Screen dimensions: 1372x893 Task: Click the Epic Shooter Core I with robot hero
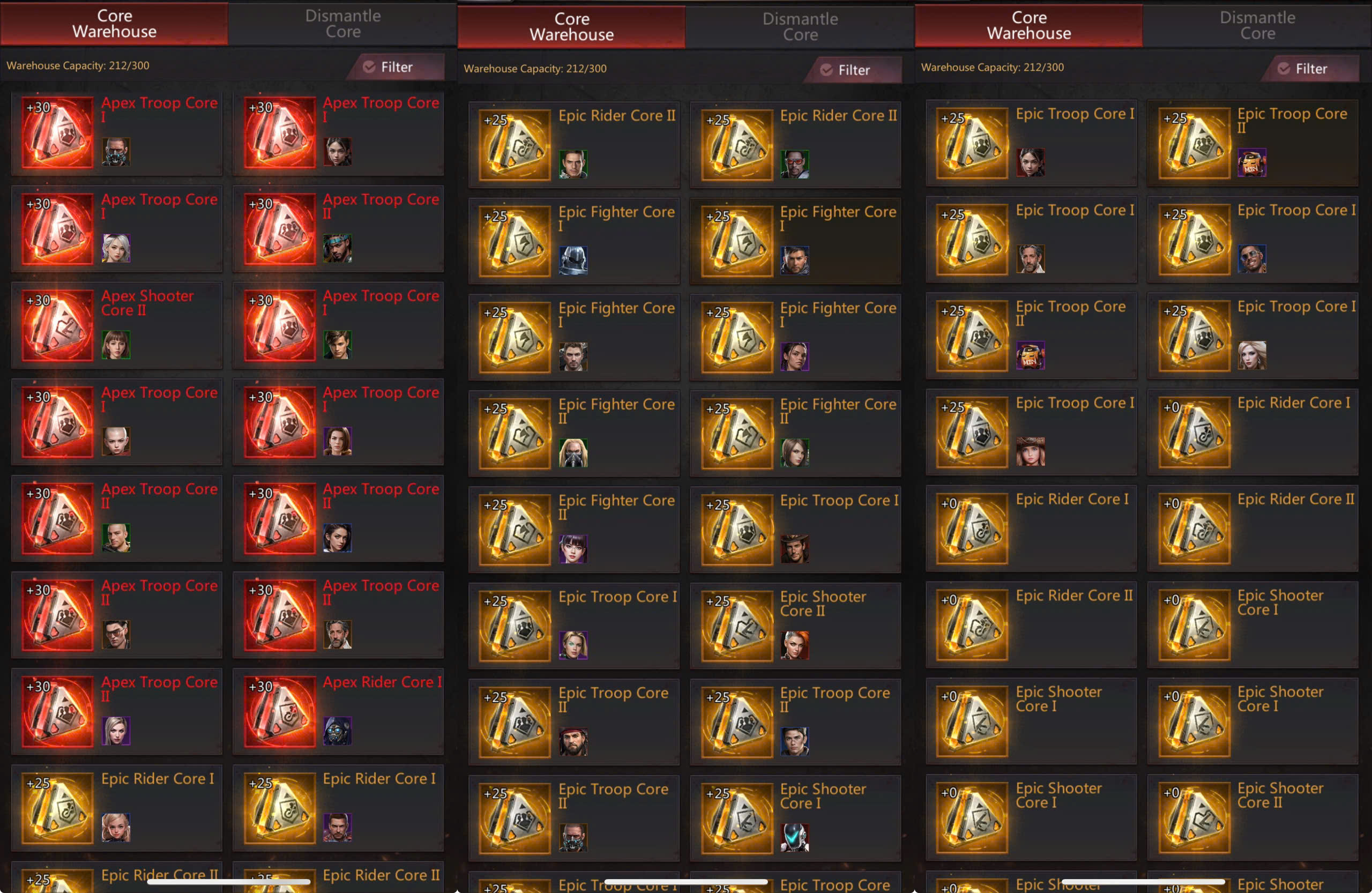coord(795,818)
